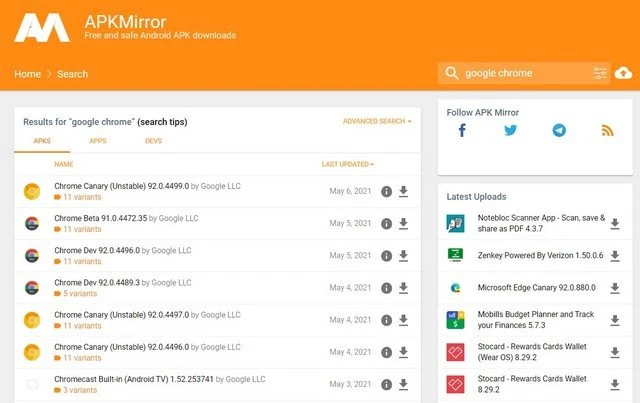Show info for Chrome Canary 92.0.4496.0
Viewport: 640px width, 403px height.
[x=387, y=352]
